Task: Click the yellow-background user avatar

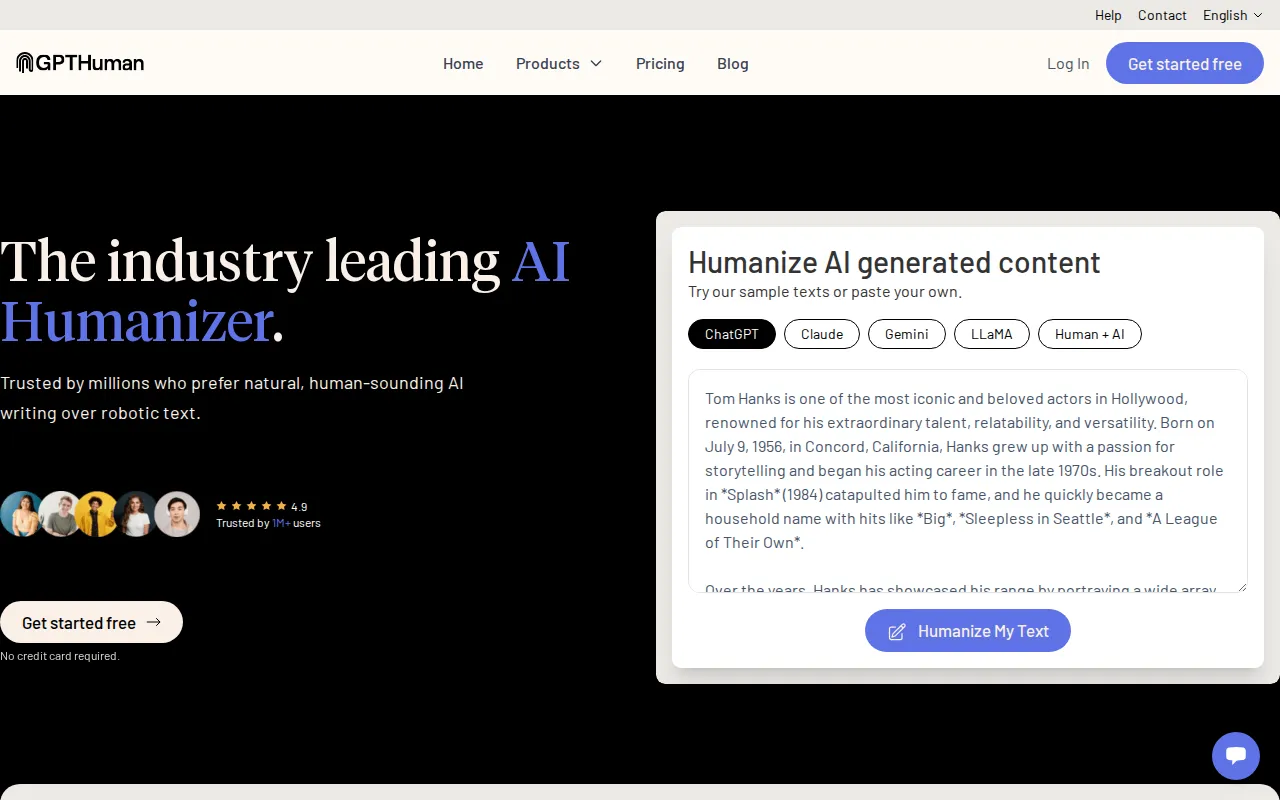Action: tap(98, 514)
